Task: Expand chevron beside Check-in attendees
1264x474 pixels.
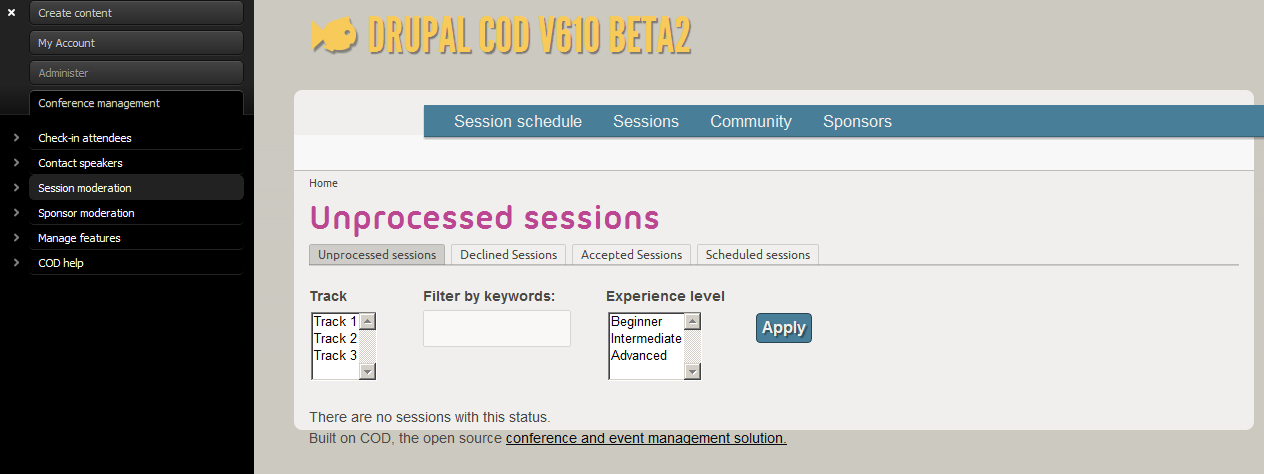Action: click(x=17, y=138)
